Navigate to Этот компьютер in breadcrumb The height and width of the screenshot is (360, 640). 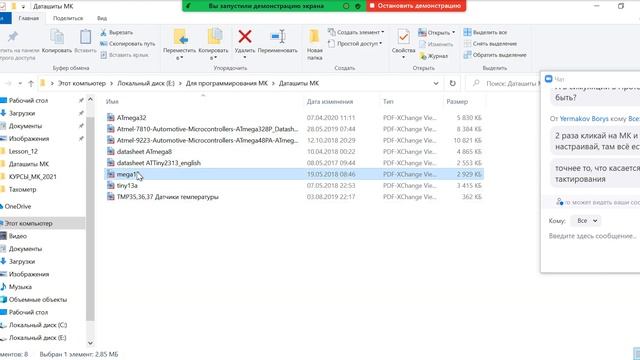coord(82,83)
